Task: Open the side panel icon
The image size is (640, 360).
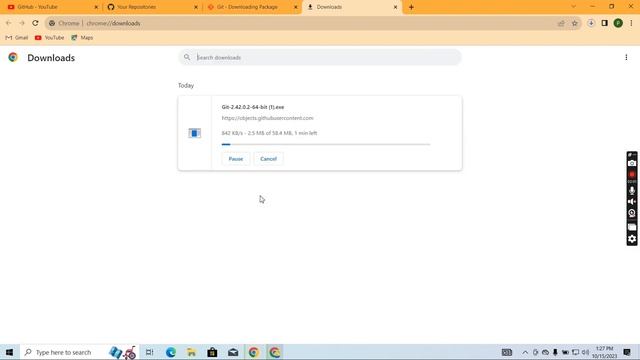Action: (604, 23)
